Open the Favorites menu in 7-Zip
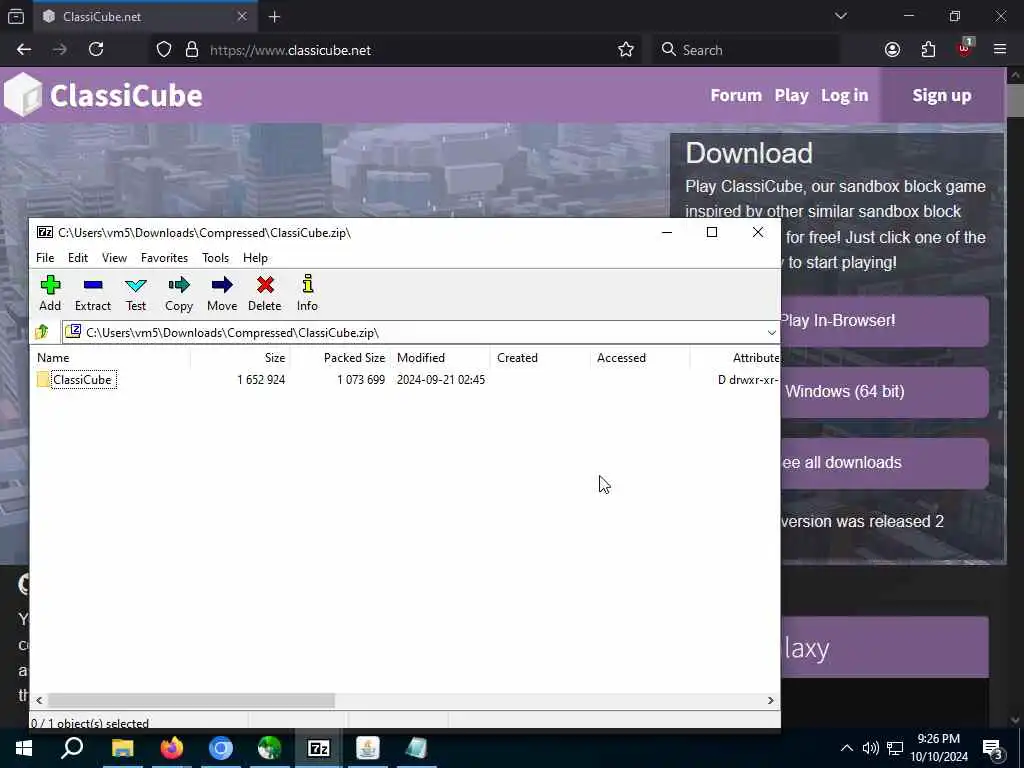This screenshot has height=768, width=1024. [165, 258]
